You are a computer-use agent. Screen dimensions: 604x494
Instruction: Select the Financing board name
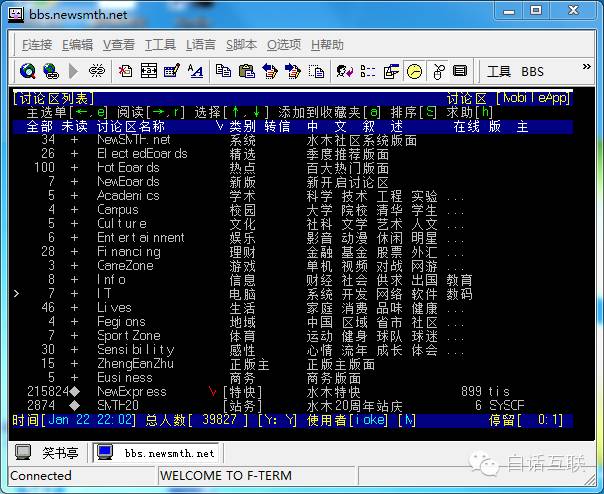pyautogui.click(x=129, y=252)
